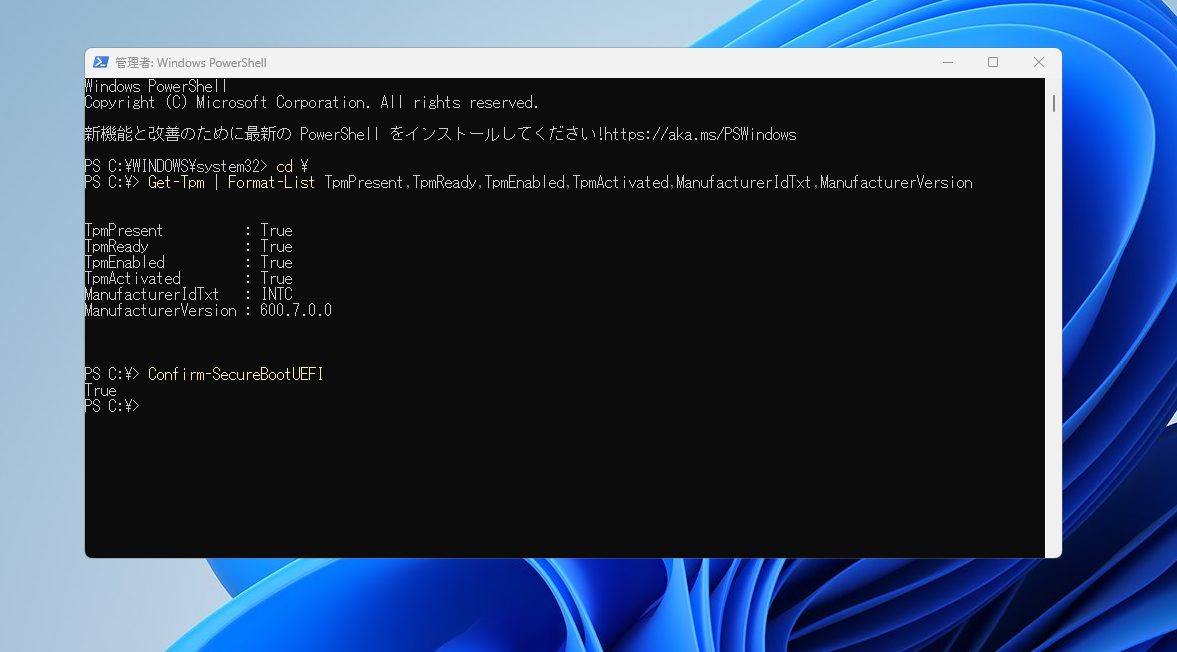Click the 'TpmActivated' output row label
Viewport: 1177px width, 652px height.
pyautogui.click(x=133, y=278)
